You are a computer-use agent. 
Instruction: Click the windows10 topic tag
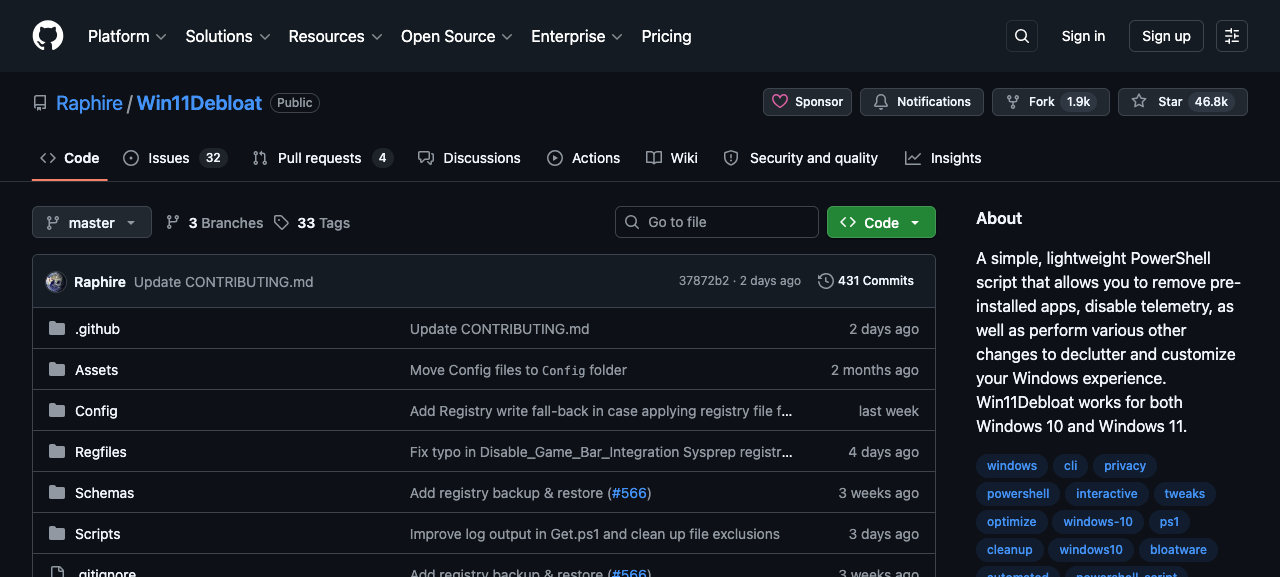[1091, 550]
